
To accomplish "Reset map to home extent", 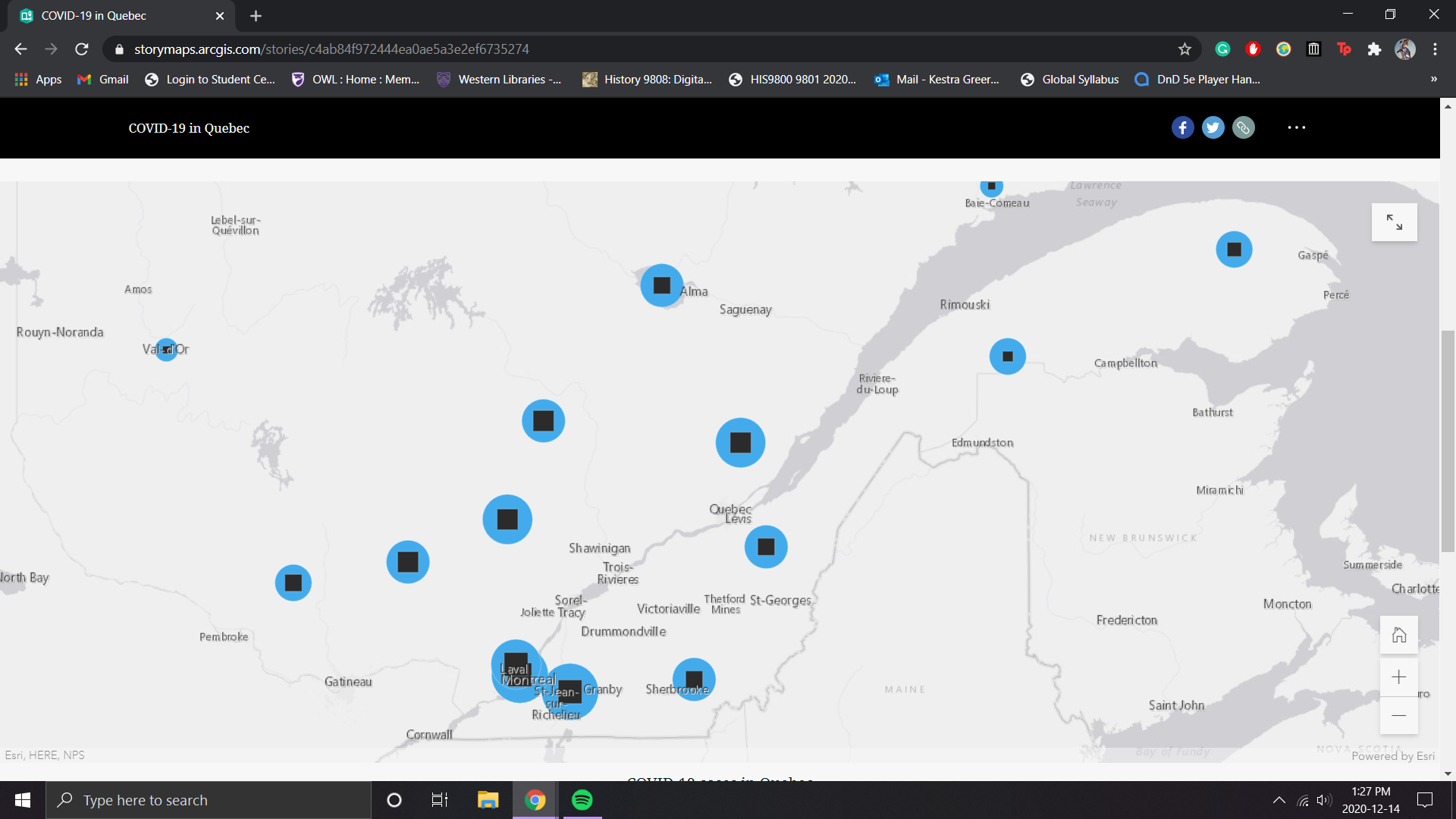I will (1399, 635).
